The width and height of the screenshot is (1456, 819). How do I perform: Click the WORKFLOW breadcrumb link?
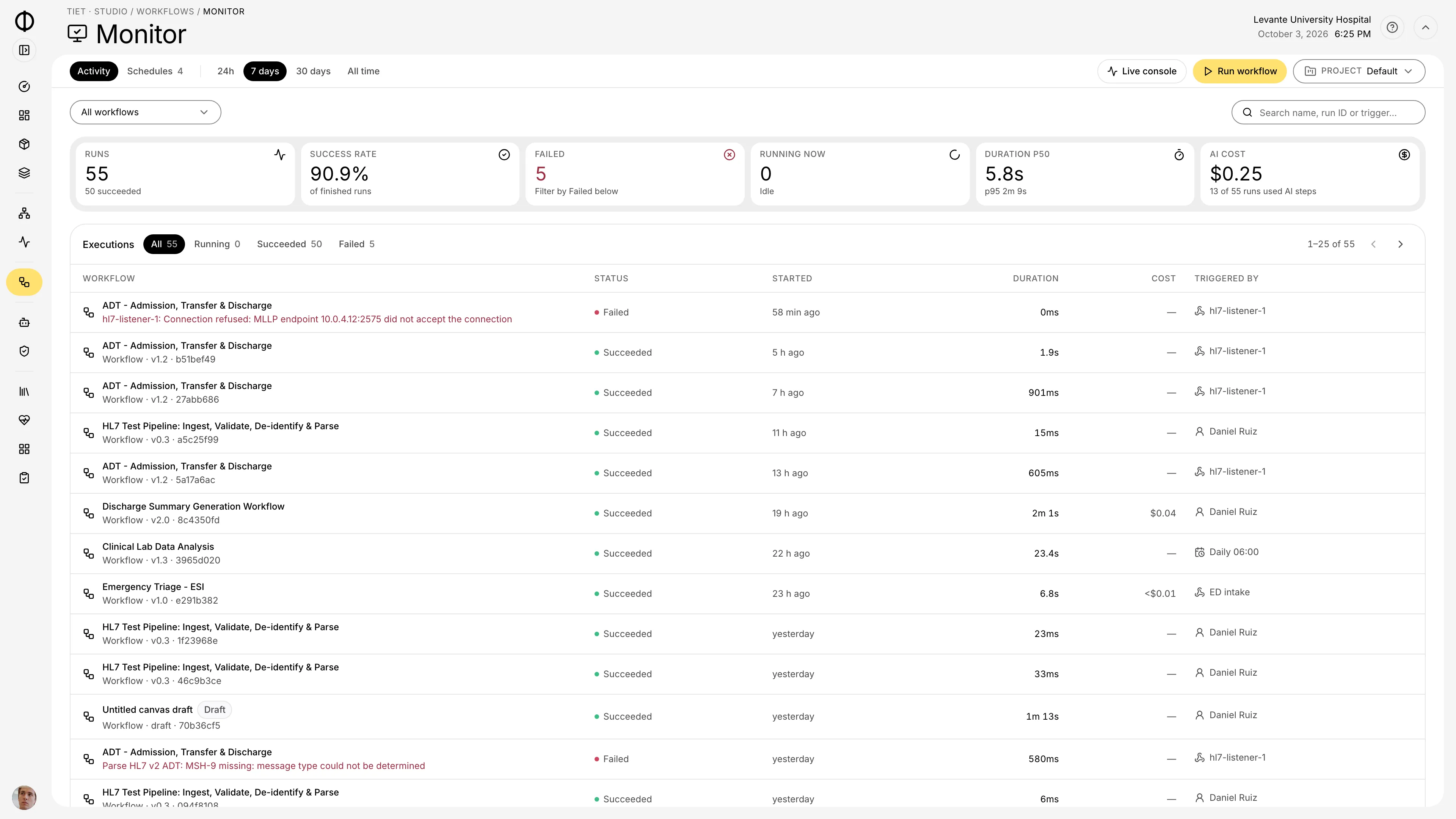pos(165,11)
